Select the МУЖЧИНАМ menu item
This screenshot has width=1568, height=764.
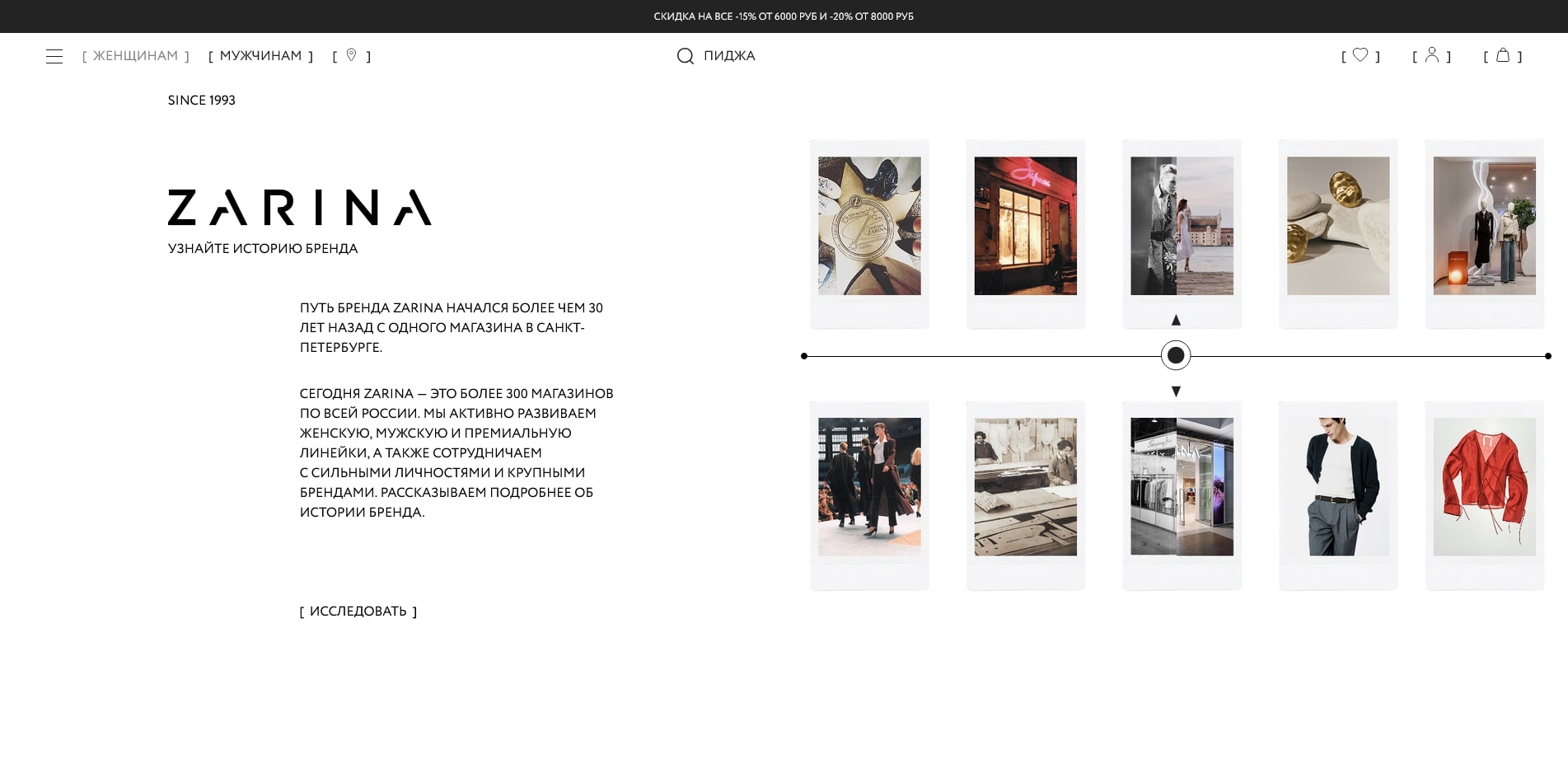coord(261,56)
